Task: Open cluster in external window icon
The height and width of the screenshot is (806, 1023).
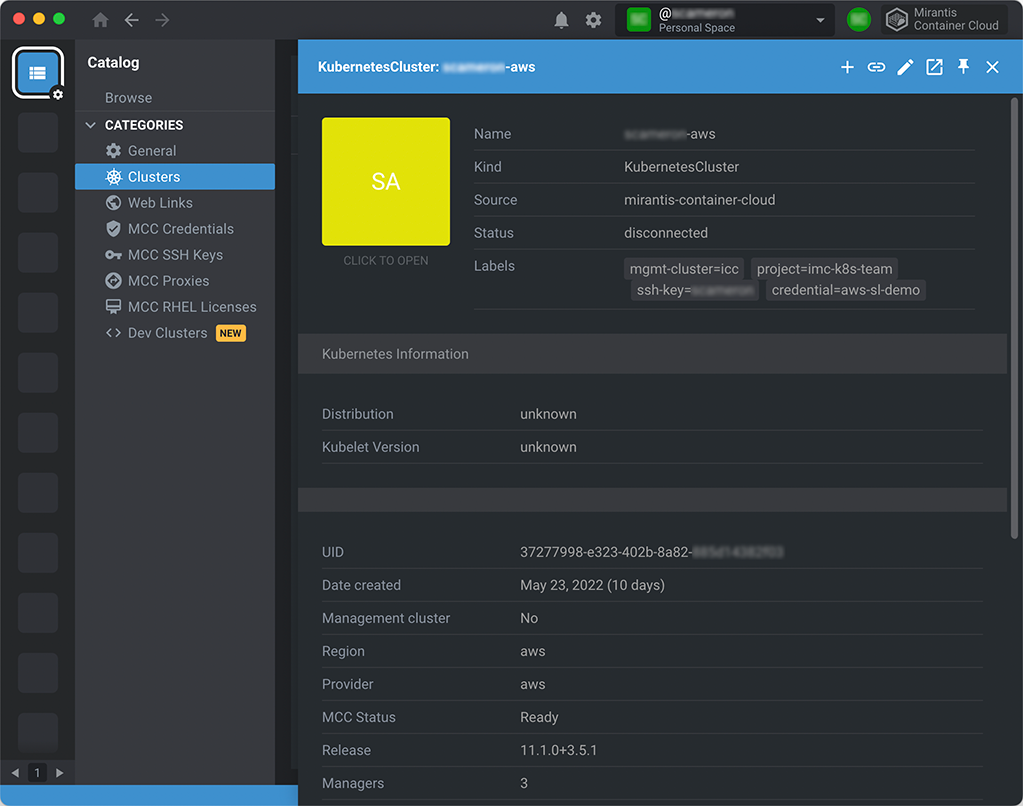Action: click(934, 67)
